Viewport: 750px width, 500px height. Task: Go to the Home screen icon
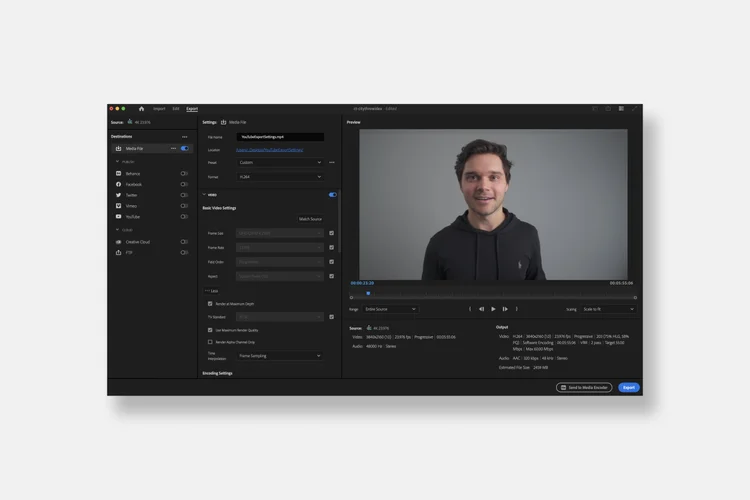click(141, 109)
